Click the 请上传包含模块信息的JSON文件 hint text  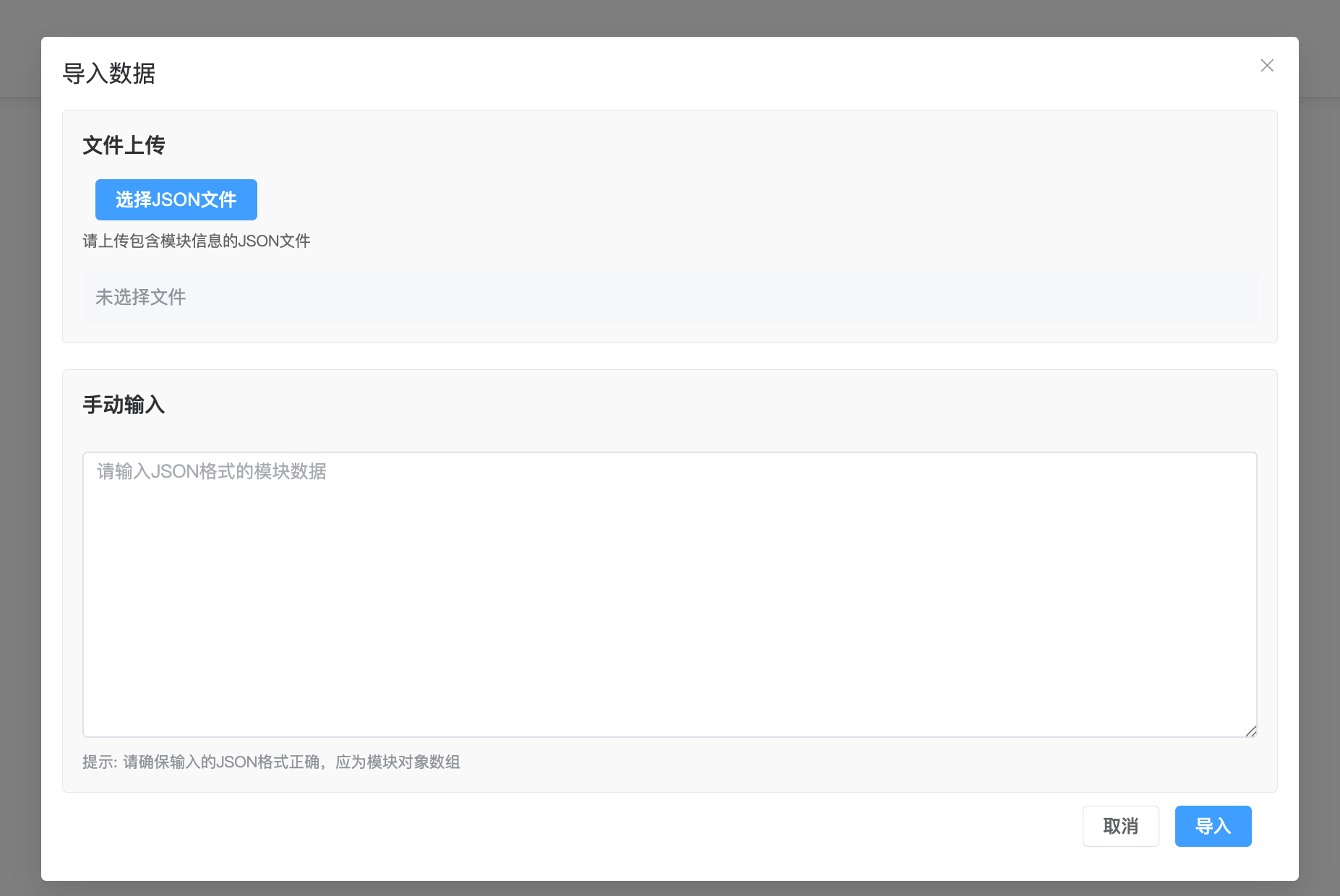coord(197,241)
